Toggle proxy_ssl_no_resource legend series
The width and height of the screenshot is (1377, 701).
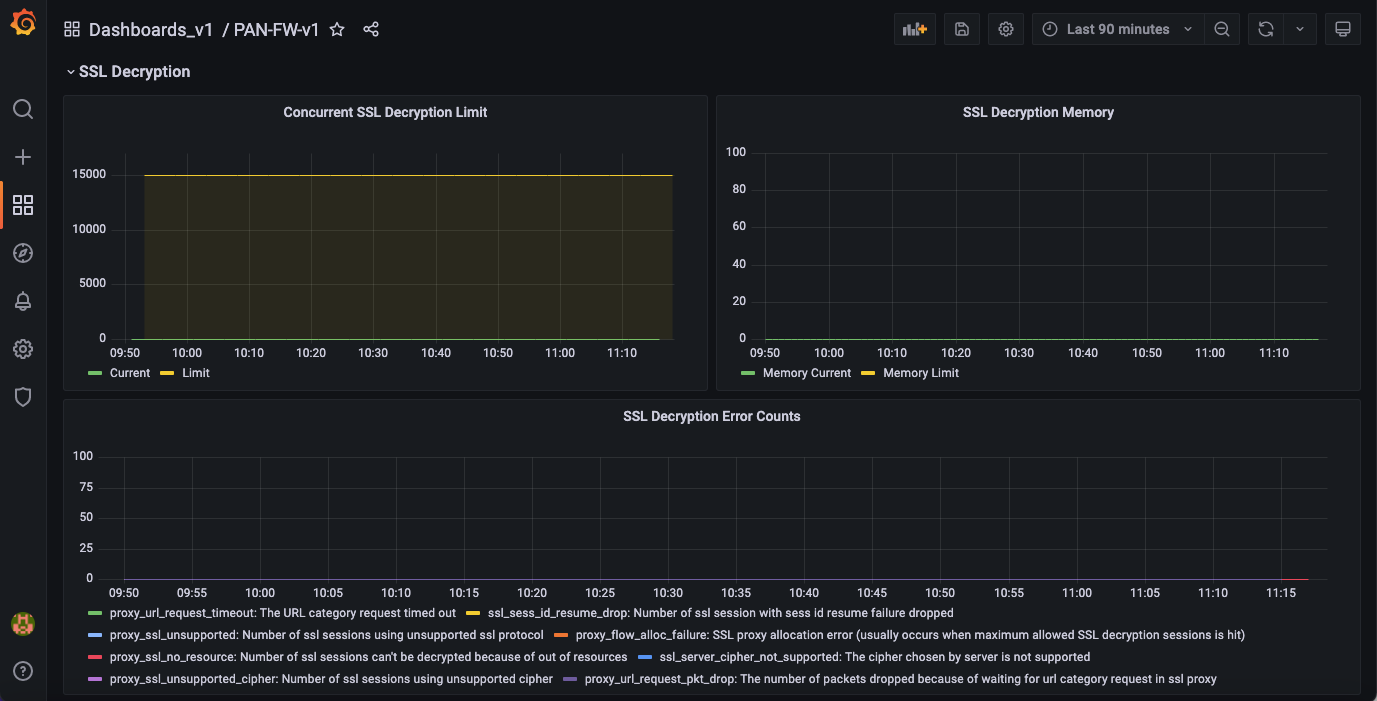[369, 657]
